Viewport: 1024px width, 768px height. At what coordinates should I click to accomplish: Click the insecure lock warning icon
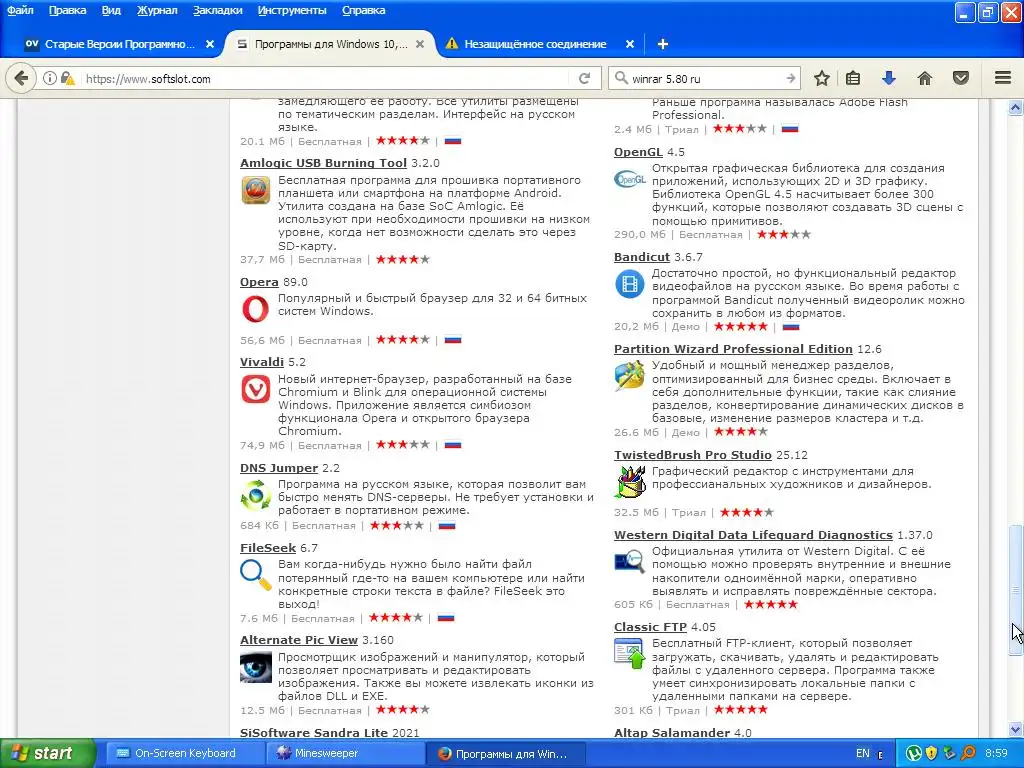(x=68, y=78)
